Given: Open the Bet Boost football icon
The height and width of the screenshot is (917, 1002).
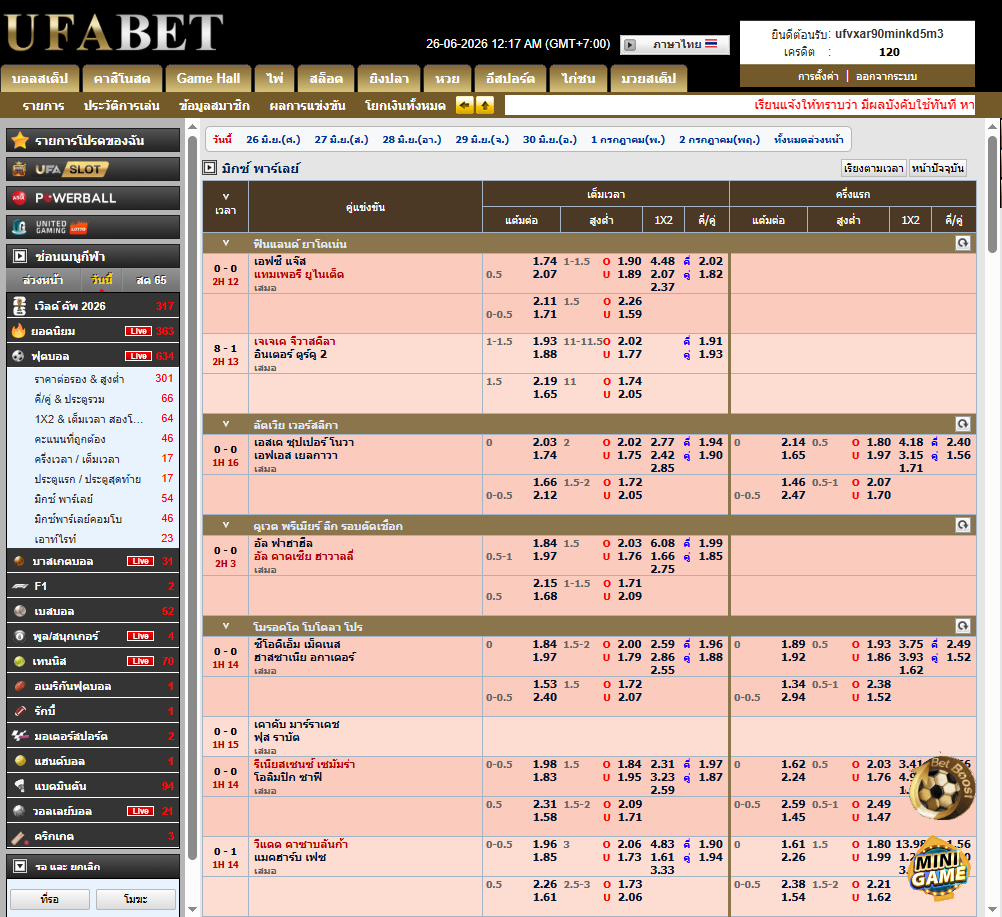Looking at the screenshot, I should 942,787.
